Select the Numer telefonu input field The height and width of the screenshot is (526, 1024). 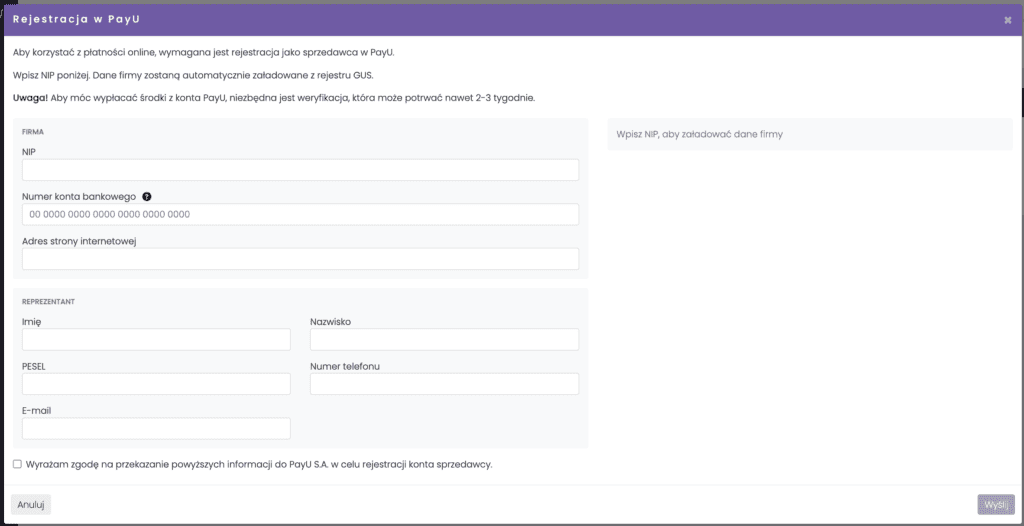click(444, 384)
